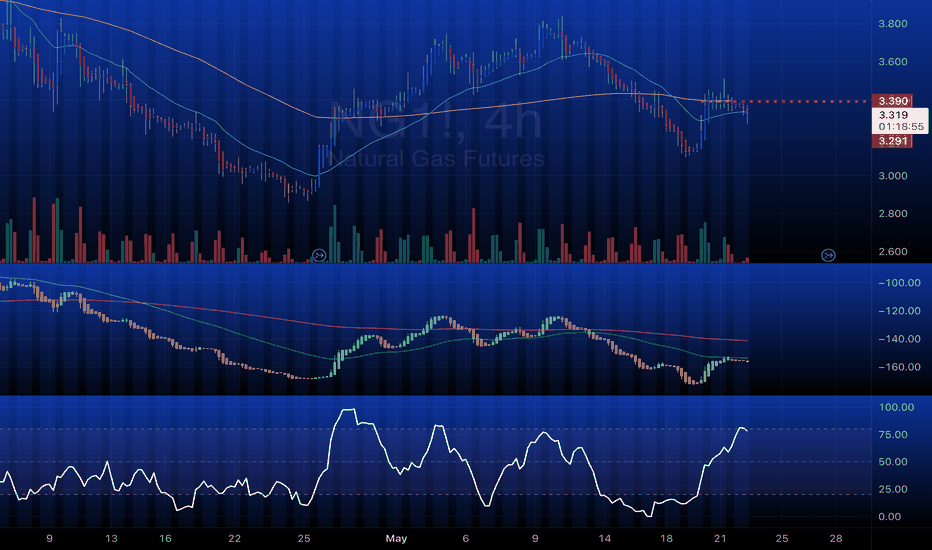This screenshot has width=932, height=550.
Task: Click date 21 on the time axis
Action: (x=720, y=539)
